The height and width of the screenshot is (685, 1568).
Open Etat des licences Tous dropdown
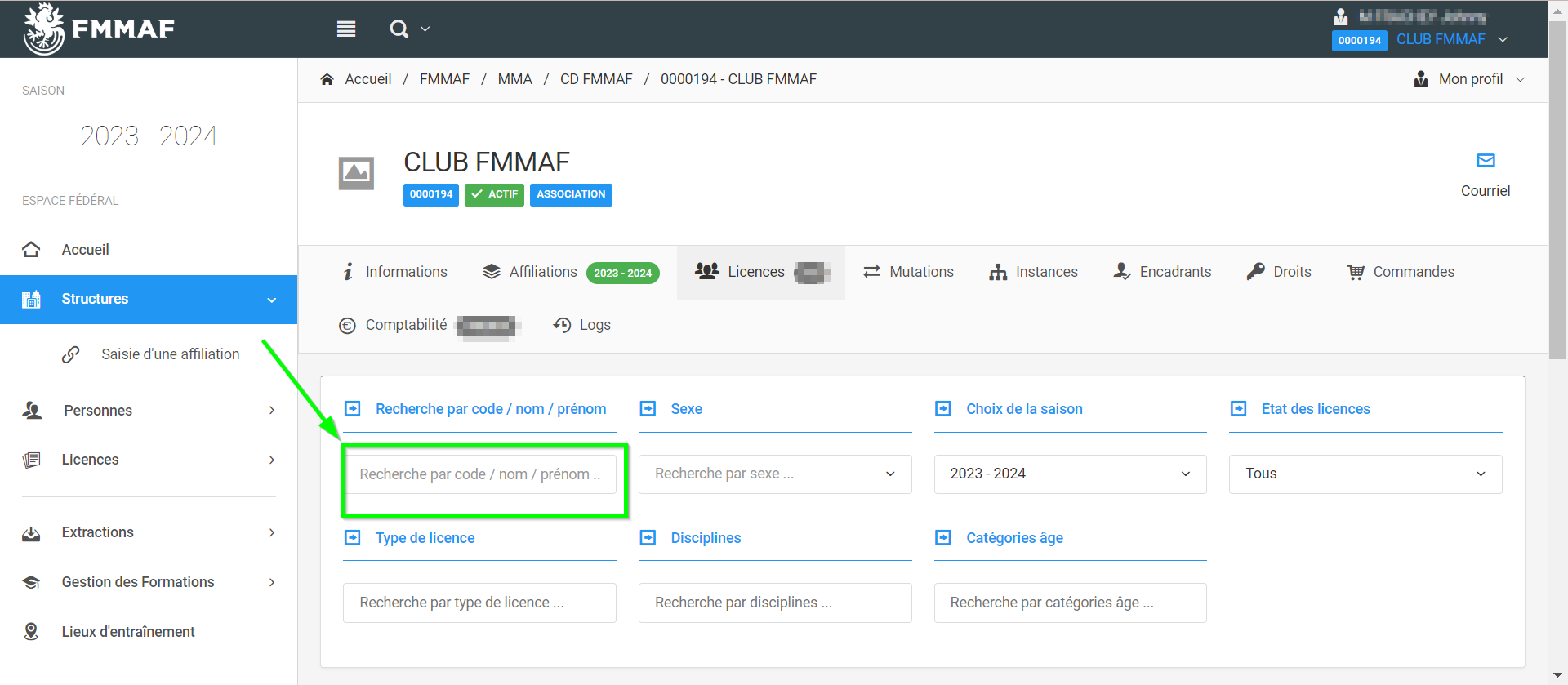(x=1365, y=474)
